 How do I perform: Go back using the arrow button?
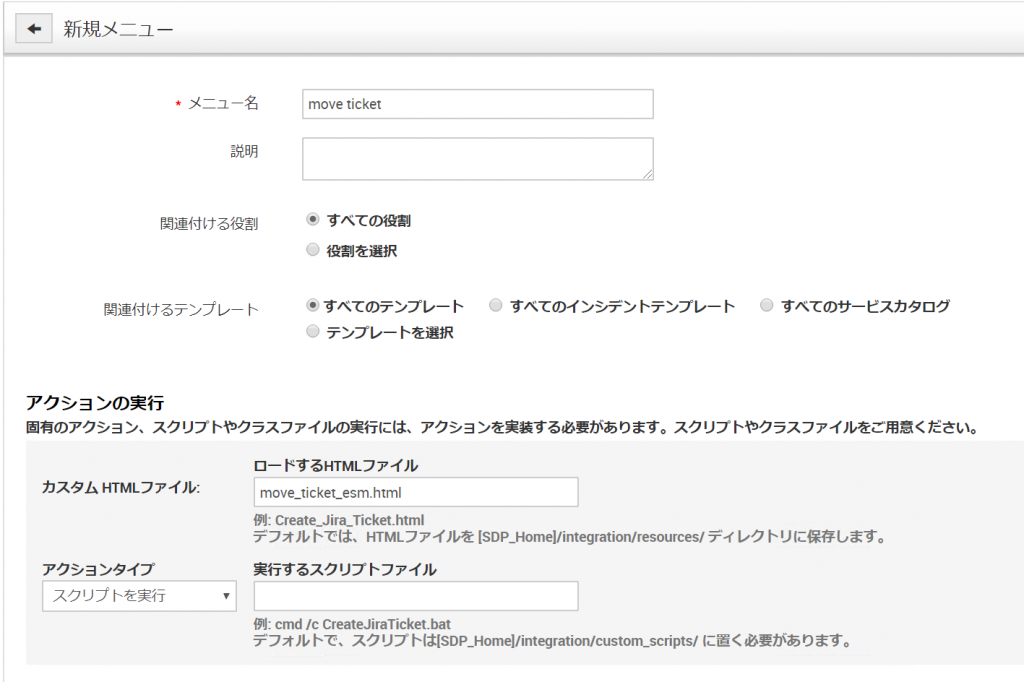tap(34, 29)
